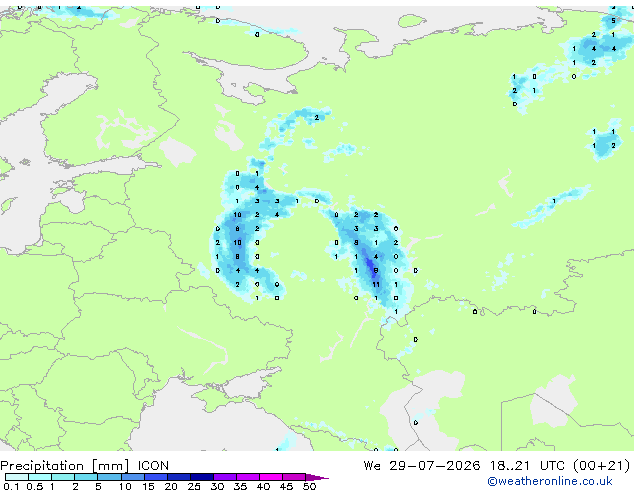
Task: Click the legend swatch between 0.5 and 1
Action: (x=40, y=477)
